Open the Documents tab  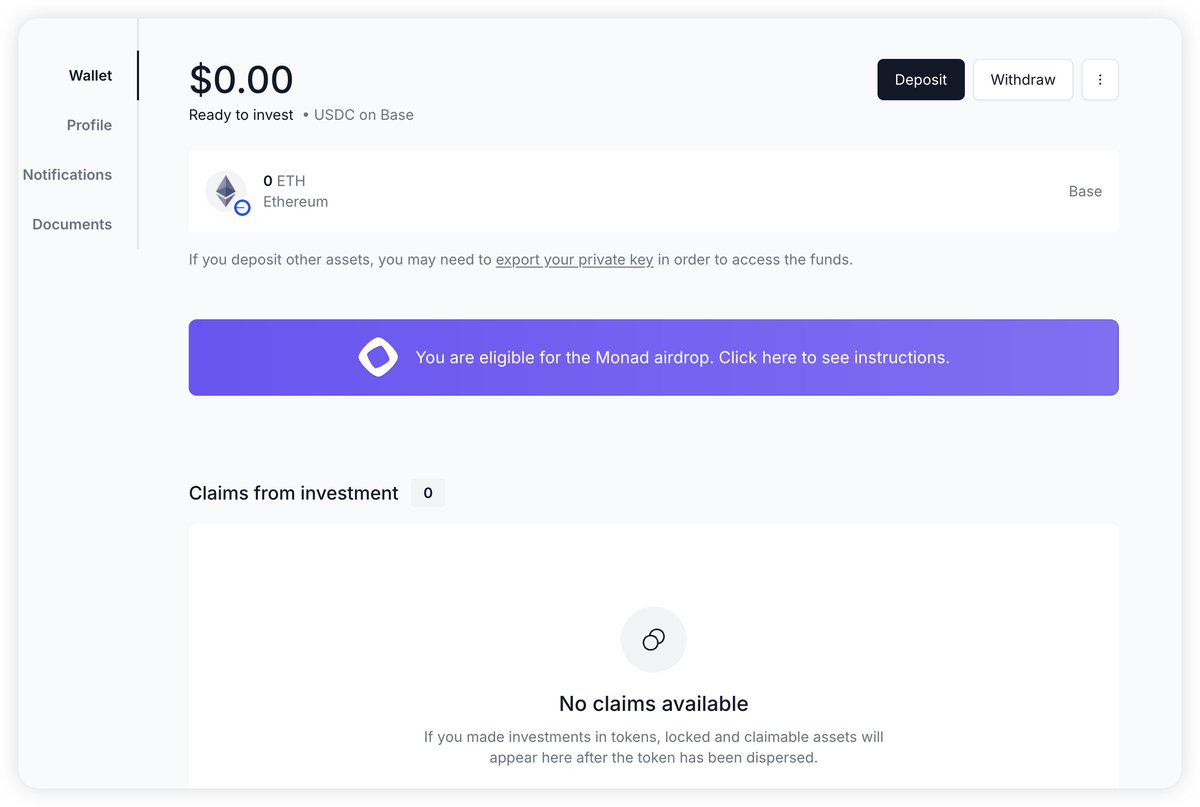tap(72, 224)
